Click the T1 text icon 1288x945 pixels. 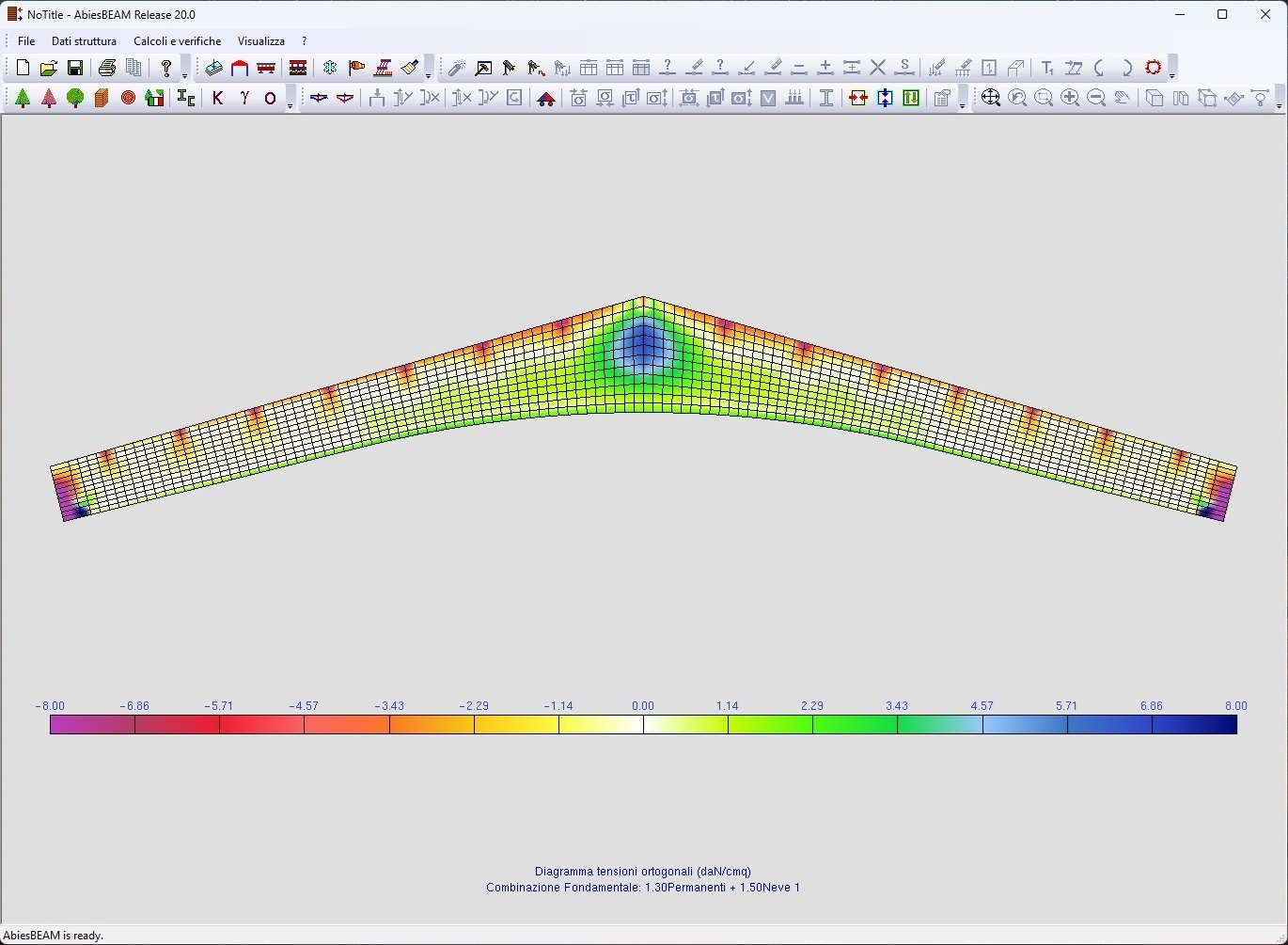coord(1047,68)
